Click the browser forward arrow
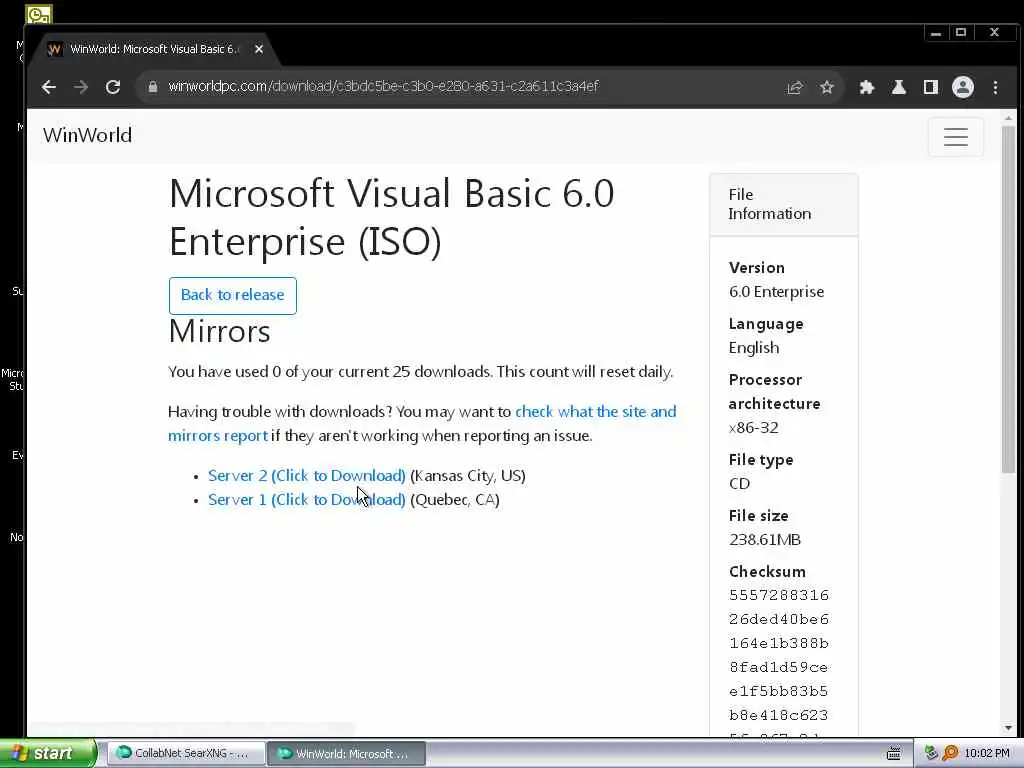Image resolution: width=1024 pixels, height=768 pixels. tap(81, 87)
